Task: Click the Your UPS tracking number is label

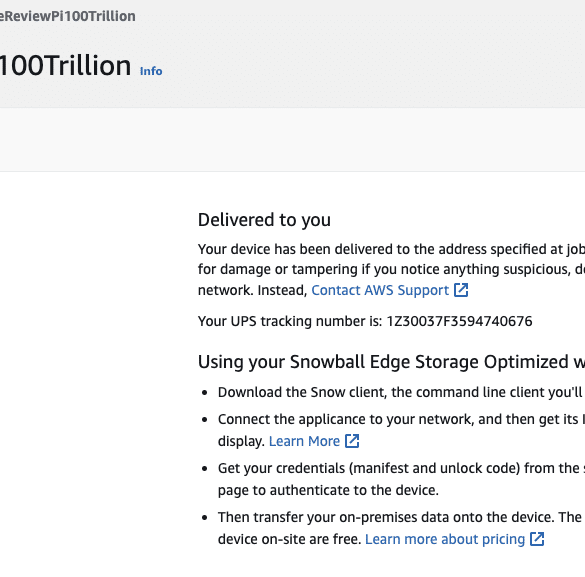Action: [290, 321]
